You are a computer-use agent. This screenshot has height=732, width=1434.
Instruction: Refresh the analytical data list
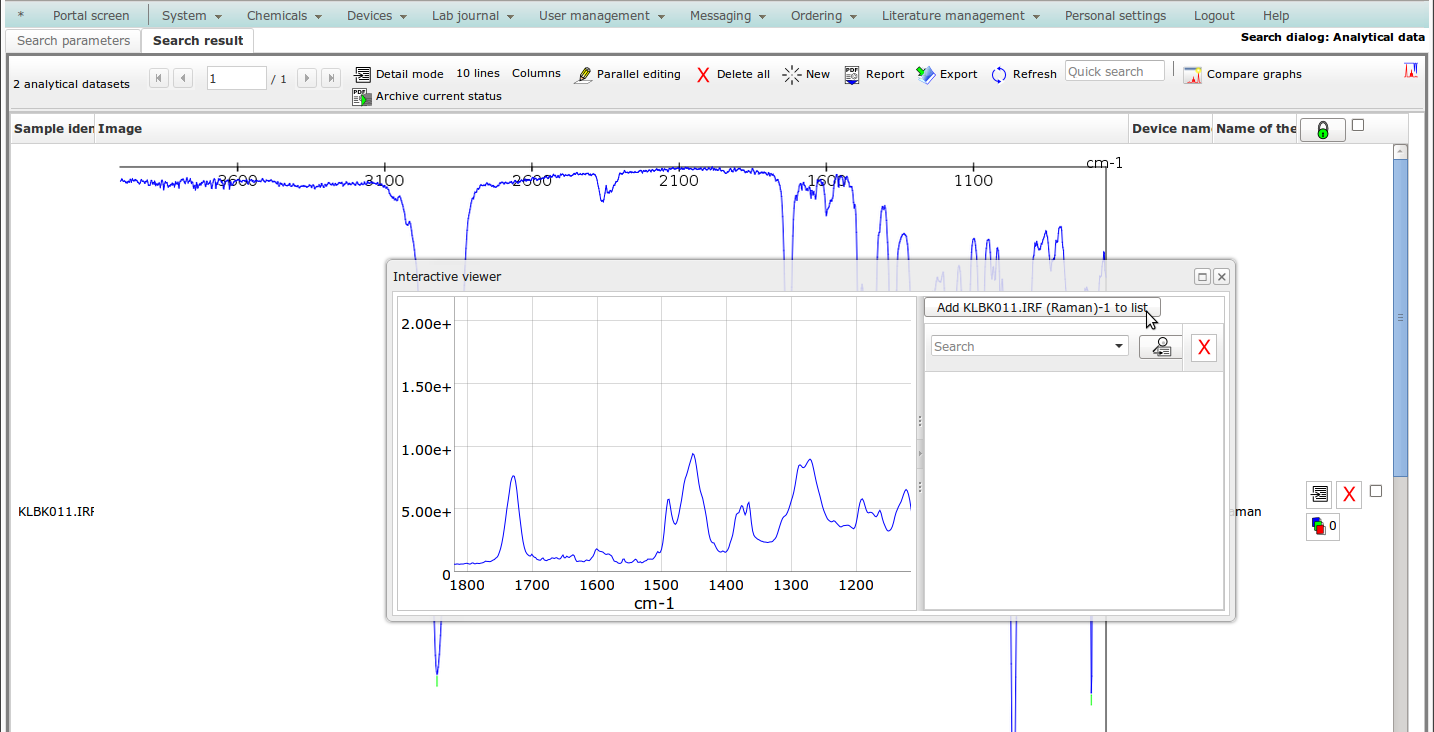point(1024,74)
